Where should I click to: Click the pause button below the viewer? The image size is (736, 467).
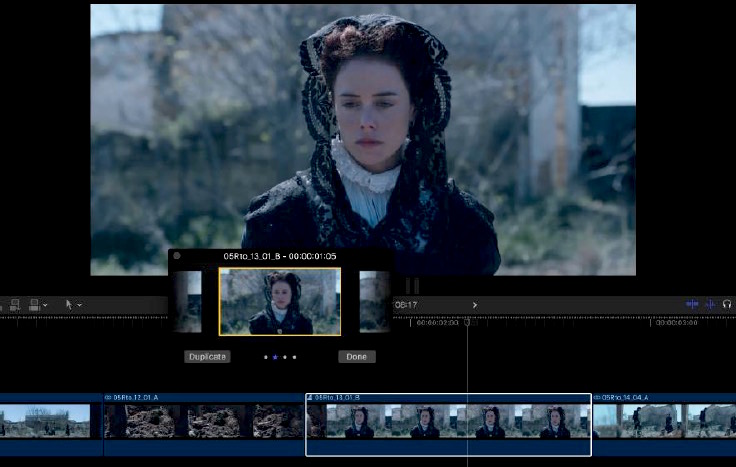pos(412,285)
